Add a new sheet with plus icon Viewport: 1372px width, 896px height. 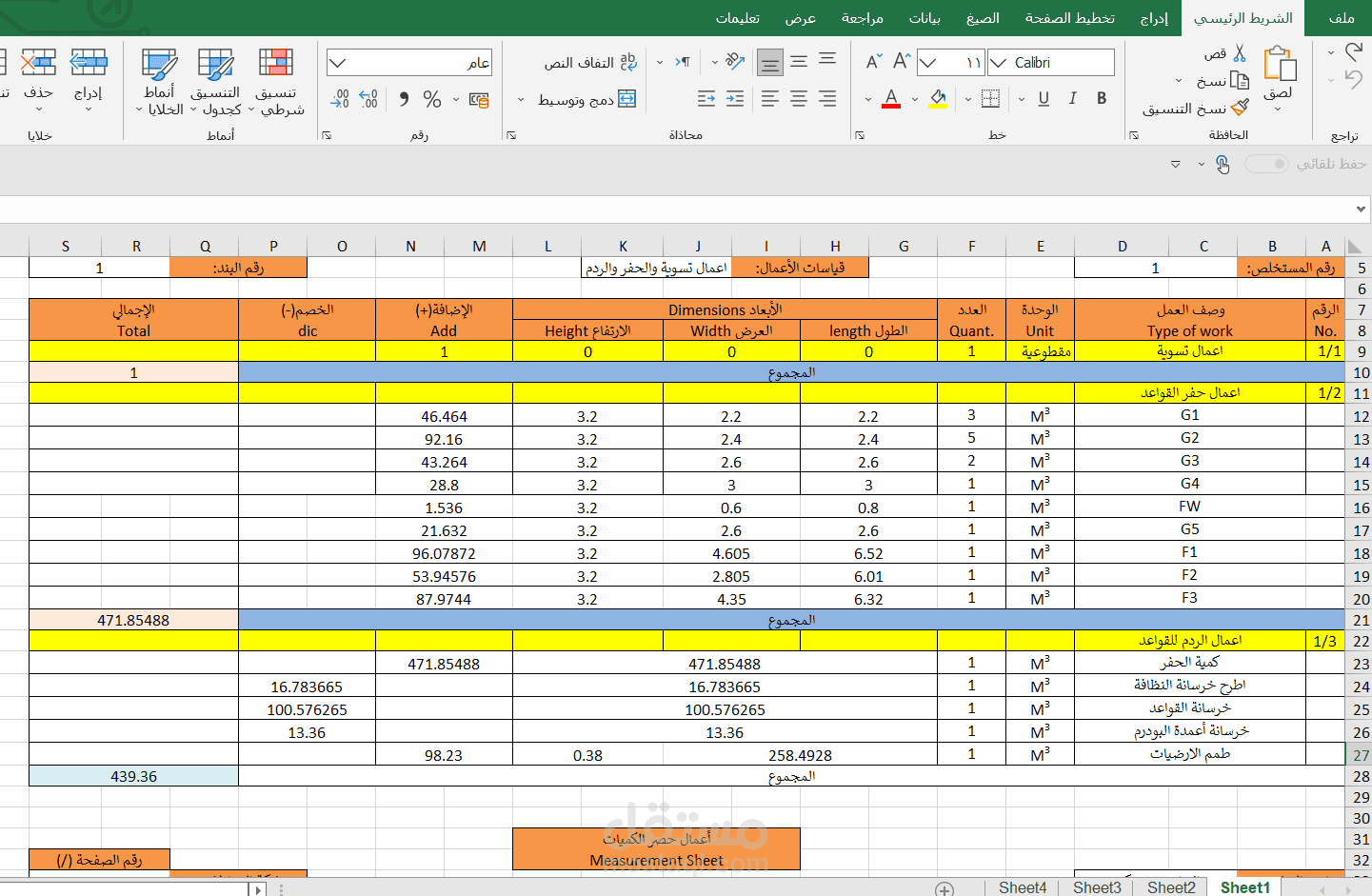[x=944, y=889]
